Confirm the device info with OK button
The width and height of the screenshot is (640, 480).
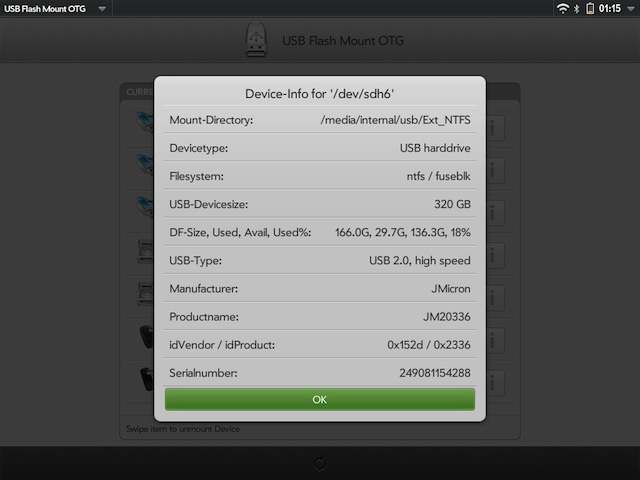point(320,399)
